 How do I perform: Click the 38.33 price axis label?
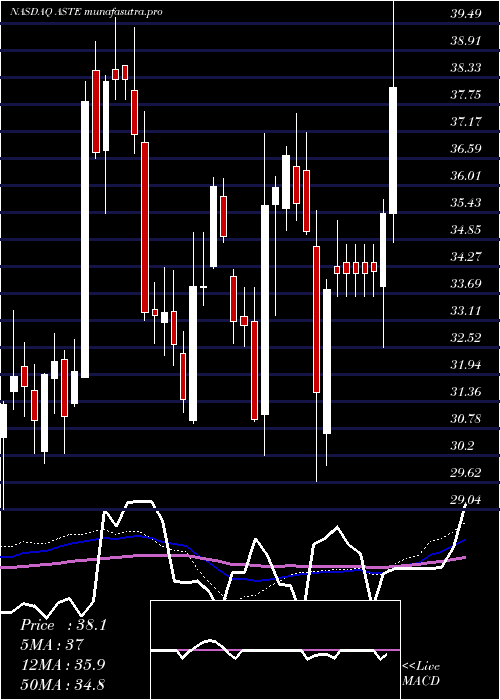(466, 68)
